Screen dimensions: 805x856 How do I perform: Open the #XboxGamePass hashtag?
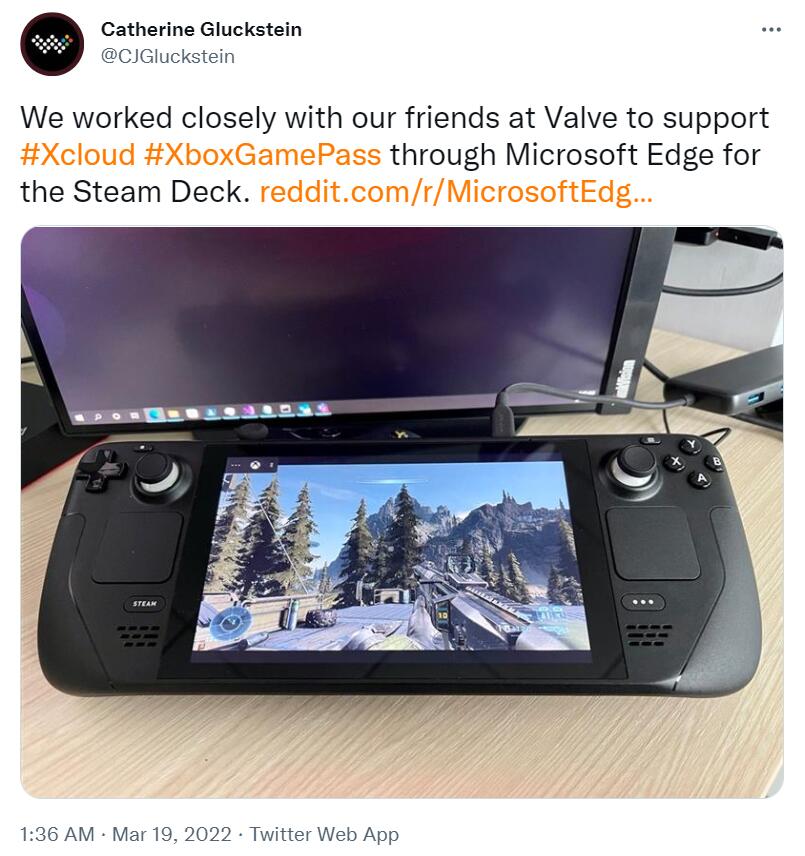[x=263, y=155]
